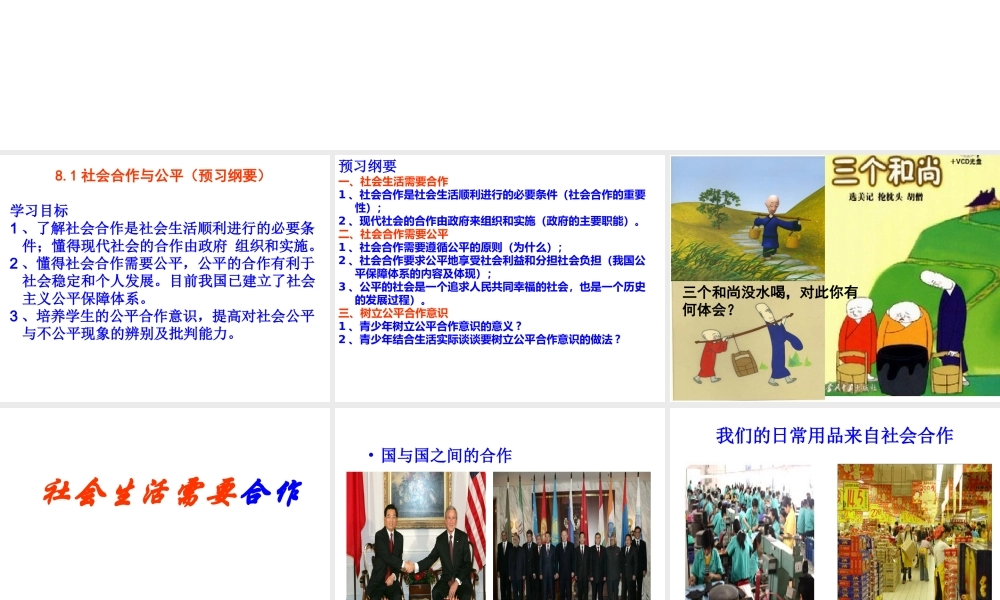Click outline line 现代社会的合作由政府来组织和实施
1000x600 pixels.
point(489,221)
